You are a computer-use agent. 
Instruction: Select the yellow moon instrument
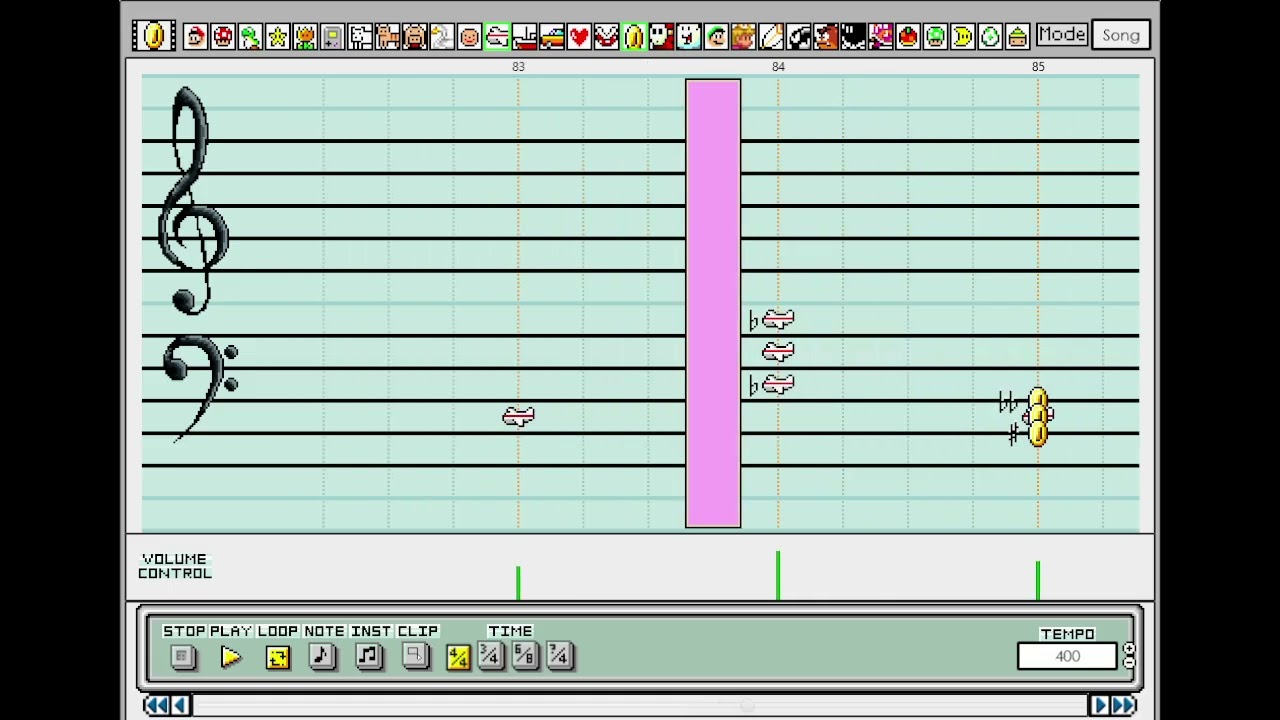[x=962, y=37]
